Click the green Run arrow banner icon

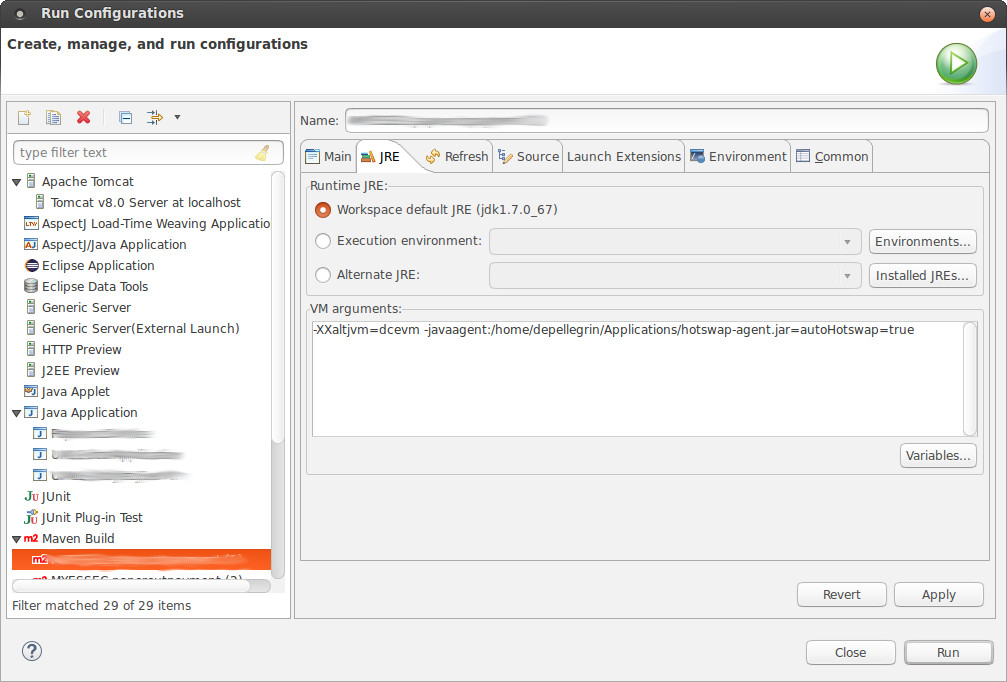pyautogui.click(x=956, y=64)
